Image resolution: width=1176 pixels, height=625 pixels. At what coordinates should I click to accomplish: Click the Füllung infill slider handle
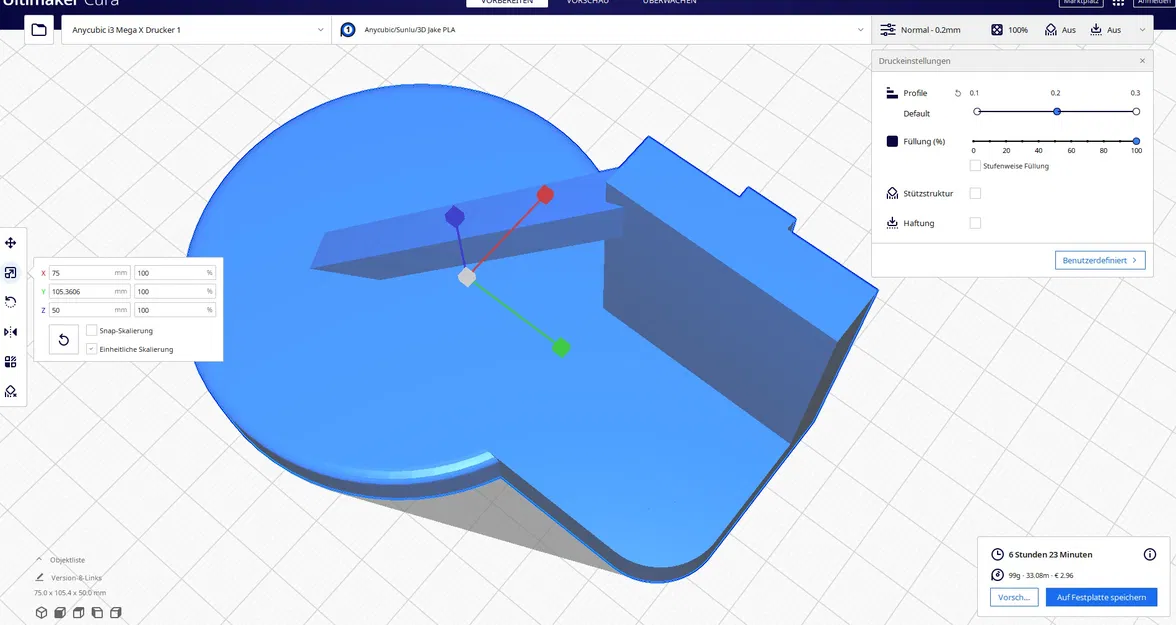(x=1136, y=141)
